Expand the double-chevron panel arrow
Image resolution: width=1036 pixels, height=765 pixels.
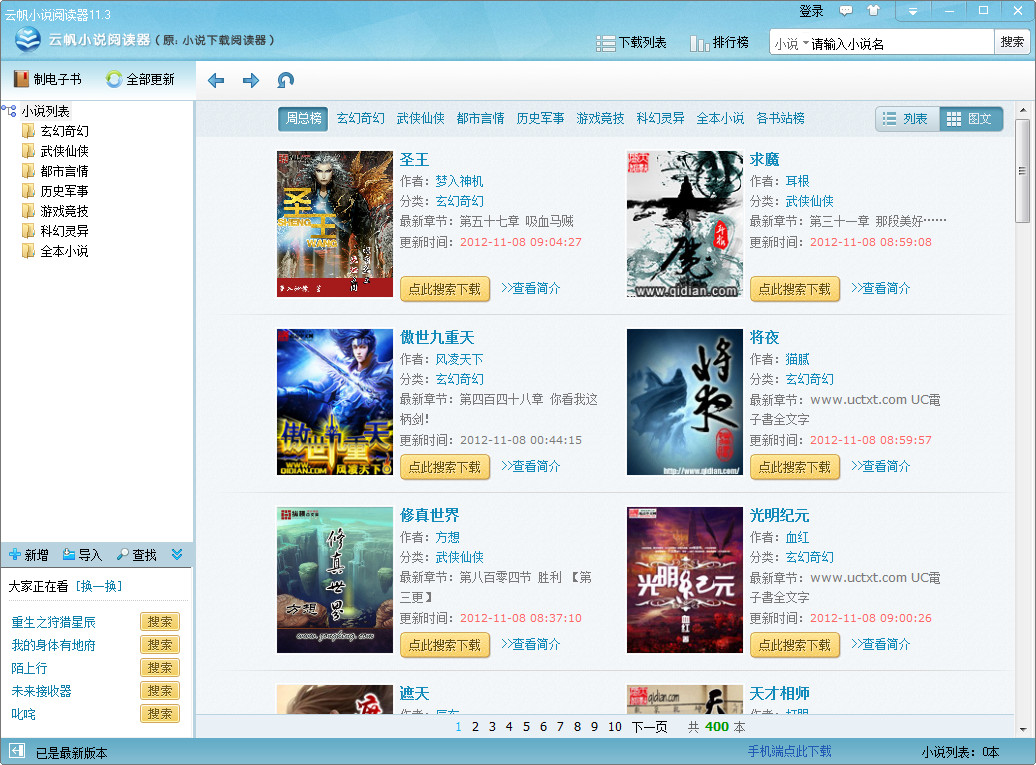(x=177, y=554)
